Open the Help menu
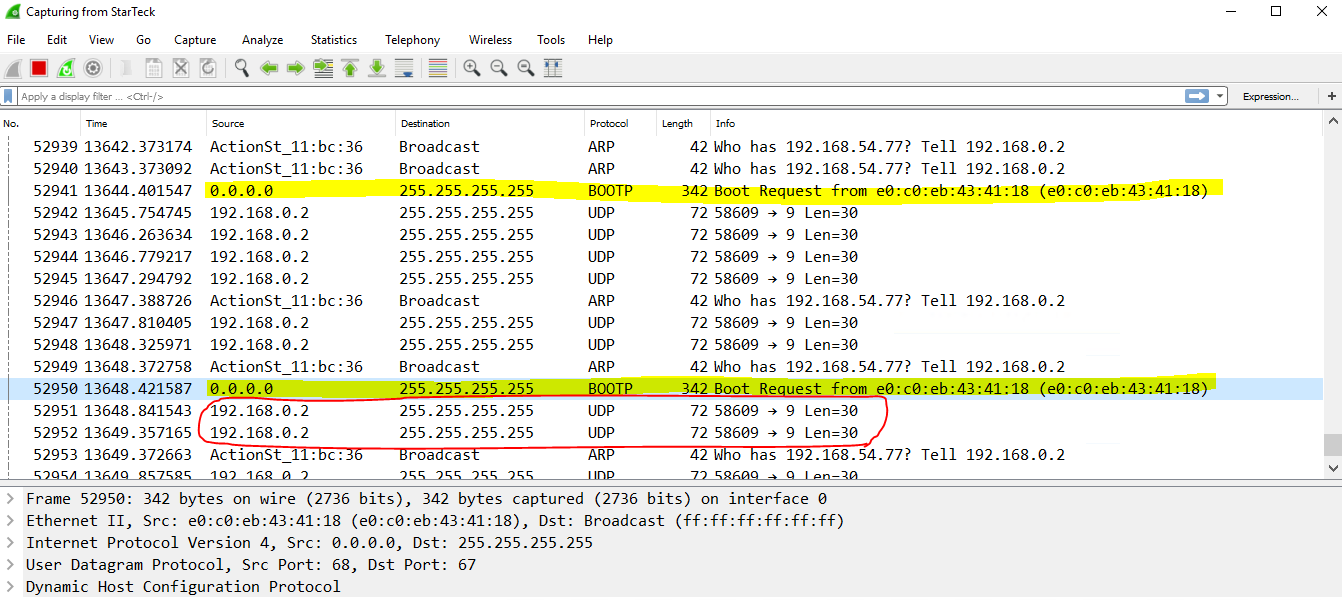Viewport: 1342px width, 603px height. (x=600, y=40)
